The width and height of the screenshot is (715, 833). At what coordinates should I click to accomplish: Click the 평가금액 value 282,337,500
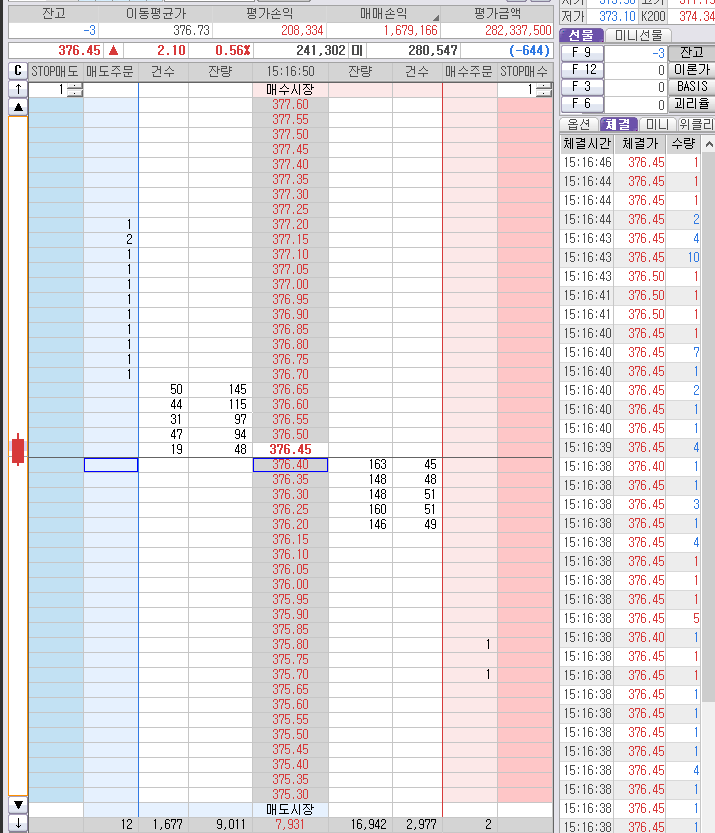pos(518,31)
